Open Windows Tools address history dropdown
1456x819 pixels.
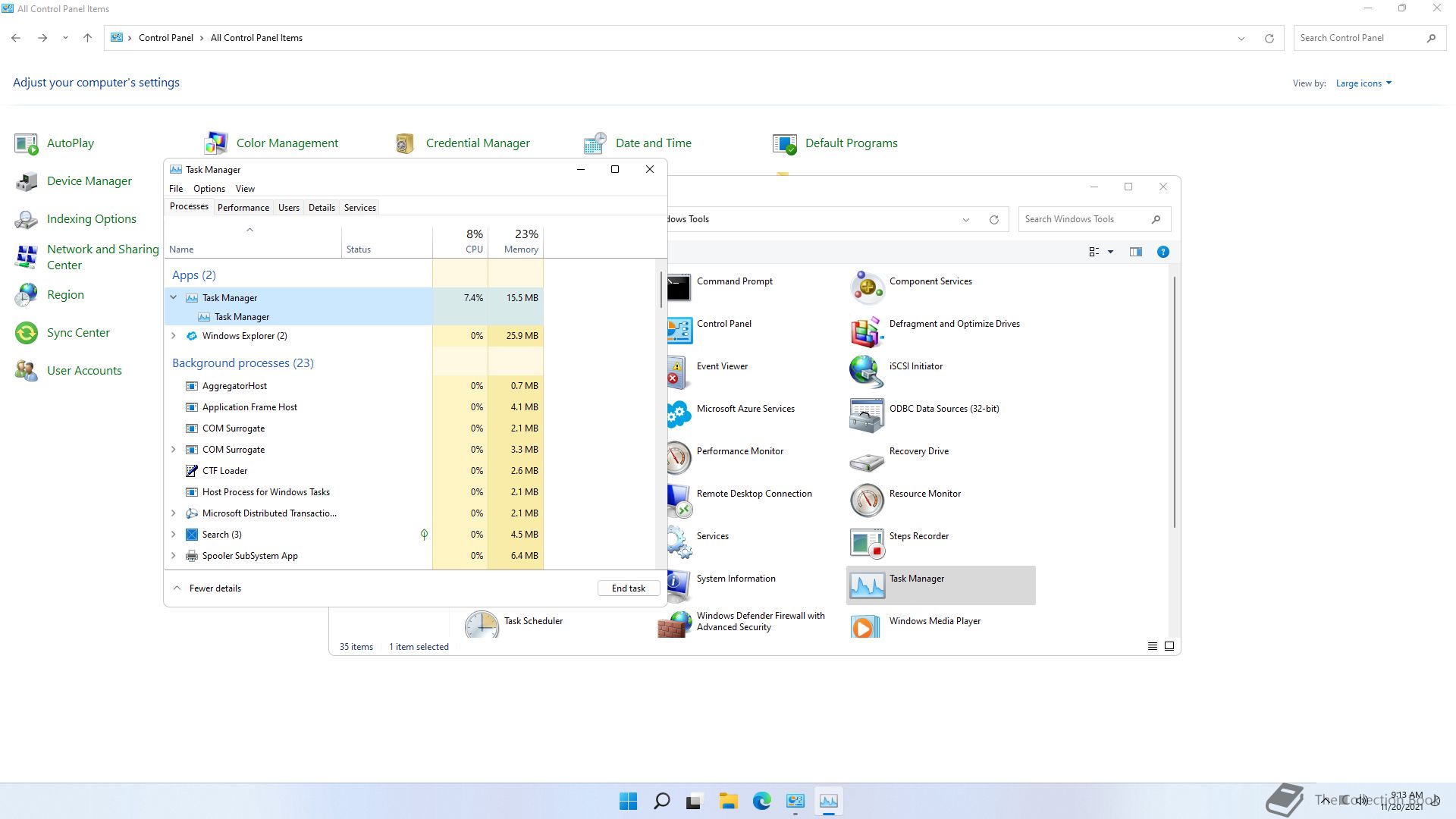click(x=966, y=220)
